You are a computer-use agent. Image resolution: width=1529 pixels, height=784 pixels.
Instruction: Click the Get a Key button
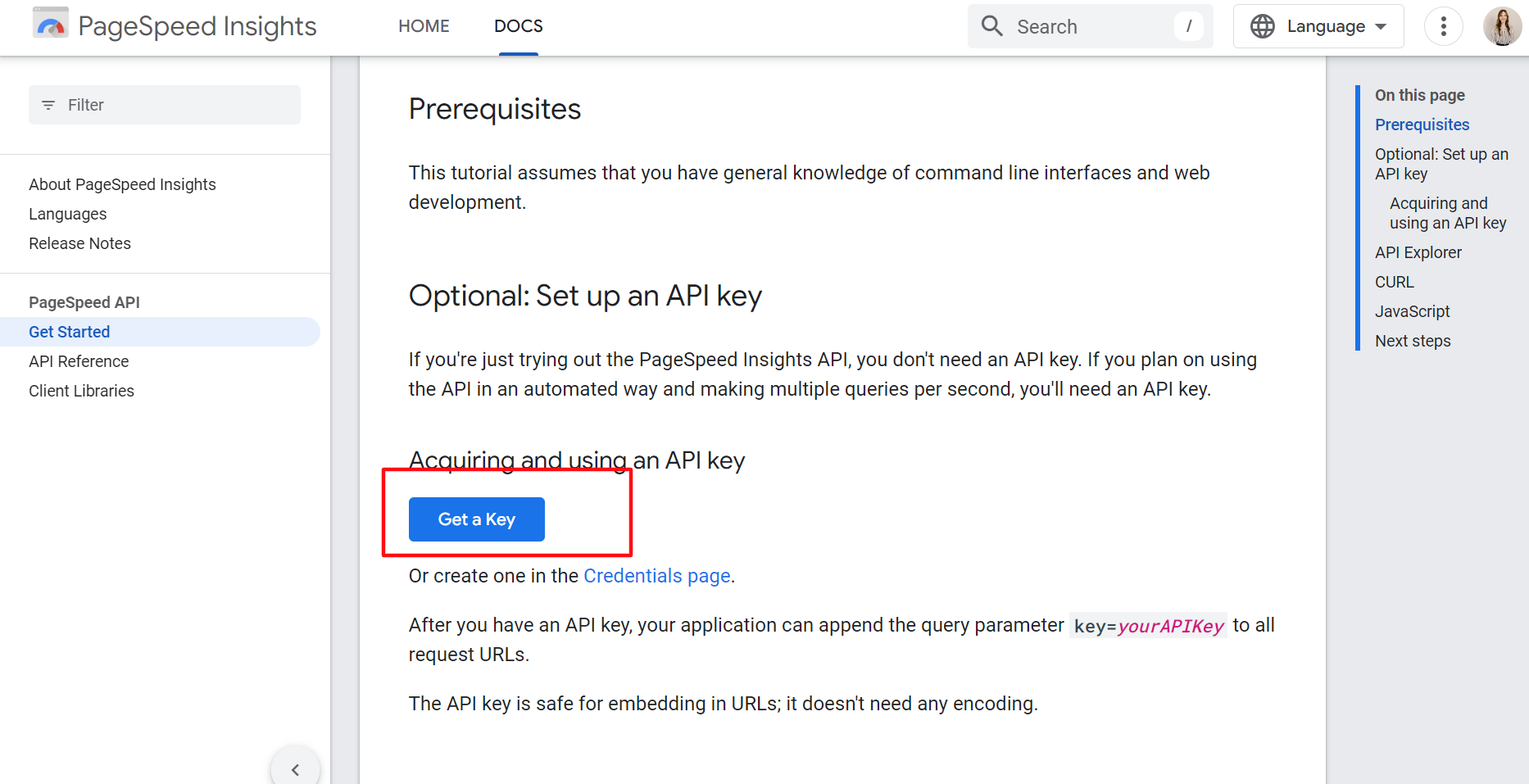pos(476,519)
